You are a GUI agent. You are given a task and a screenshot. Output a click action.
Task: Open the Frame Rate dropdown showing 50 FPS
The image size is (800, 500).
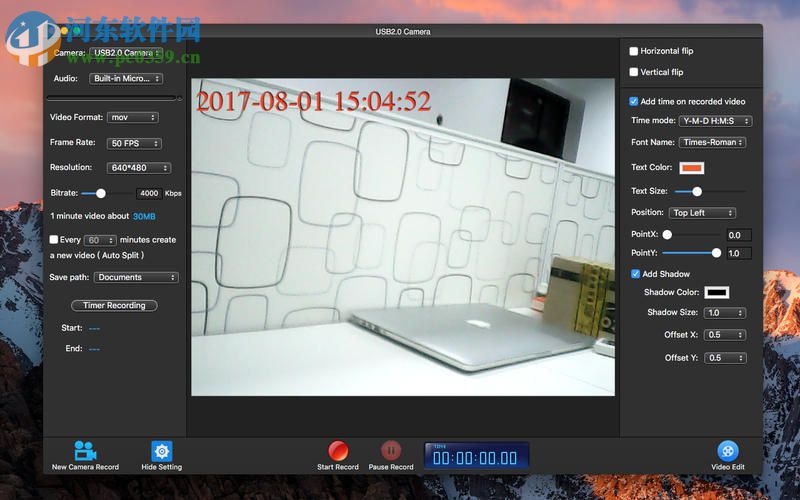[134, 143]
